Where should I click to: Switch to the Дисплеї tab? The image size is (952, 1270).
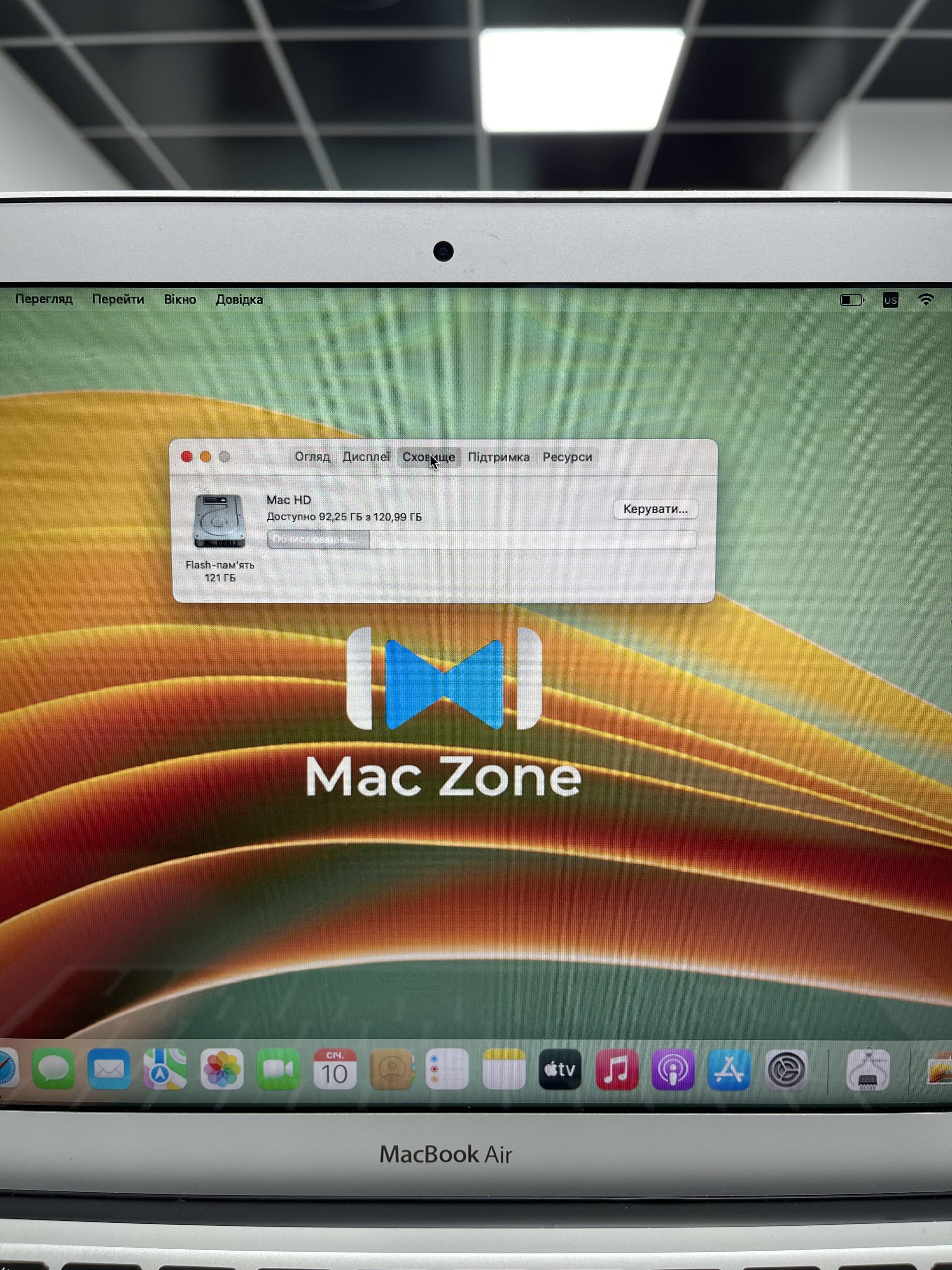coord(366,457)
